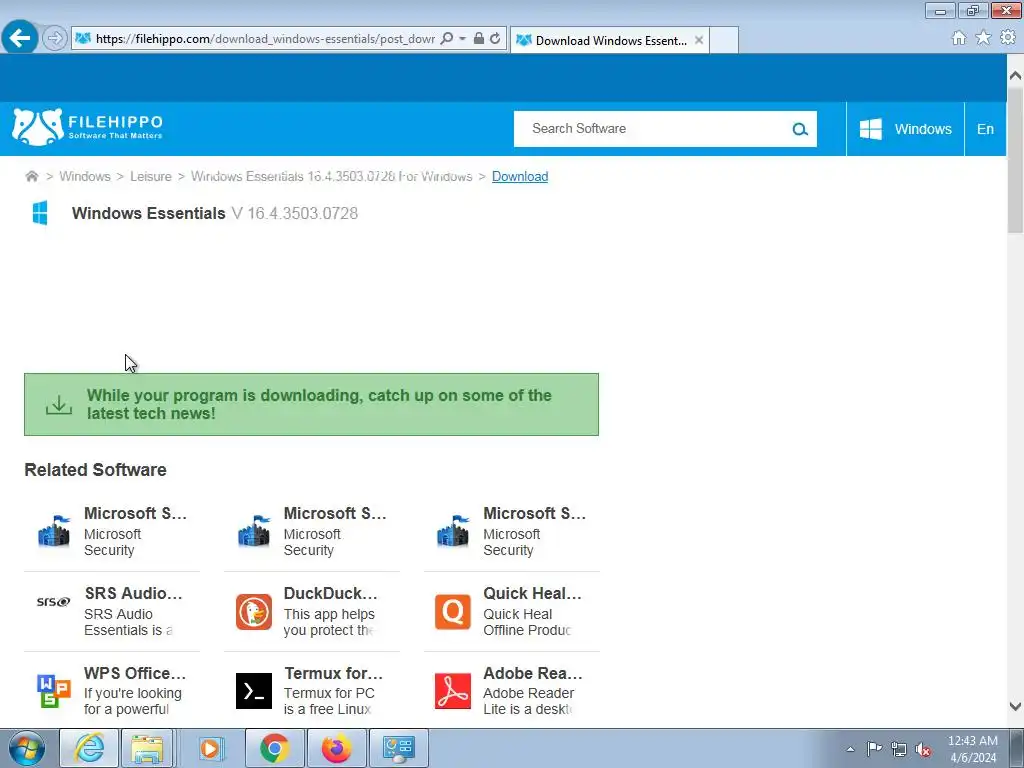Open the SRS Audio Essentials title link
This screenshot has height=768, width=1024.
(x=133, y=594)
